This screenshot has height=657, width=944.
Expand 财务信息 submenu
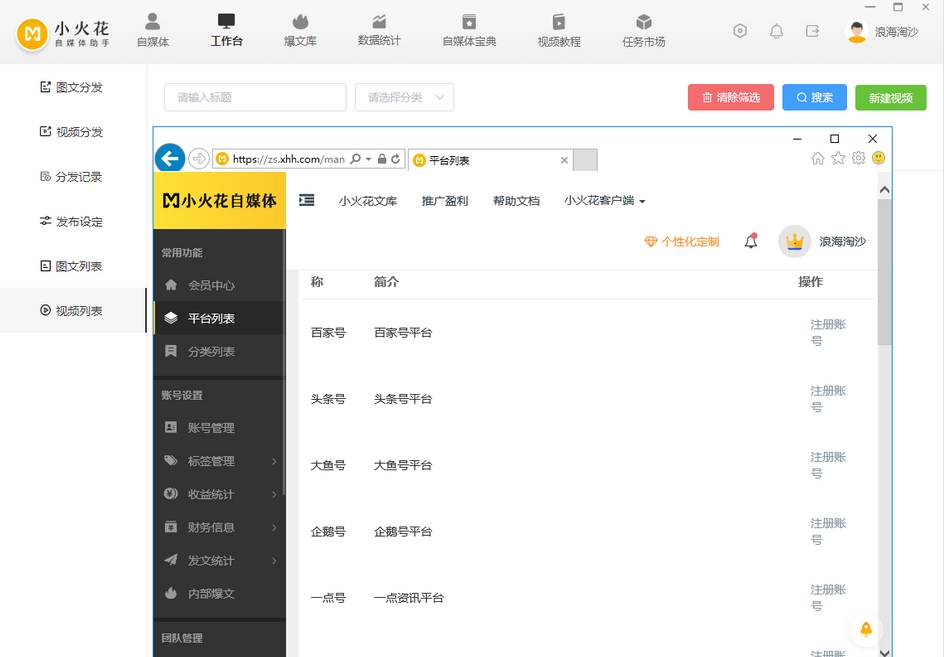coord(219,527)
